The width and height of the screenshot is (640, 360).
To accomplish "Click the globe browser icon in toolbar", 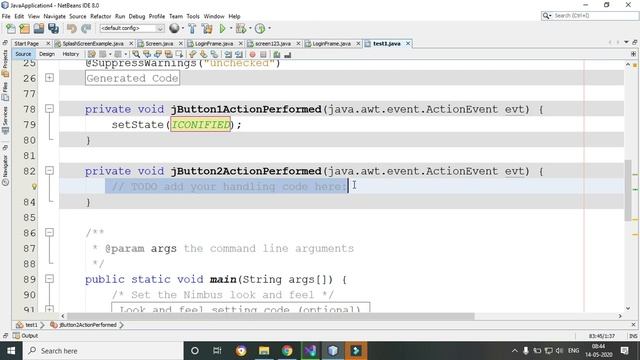I will (174, 28).
